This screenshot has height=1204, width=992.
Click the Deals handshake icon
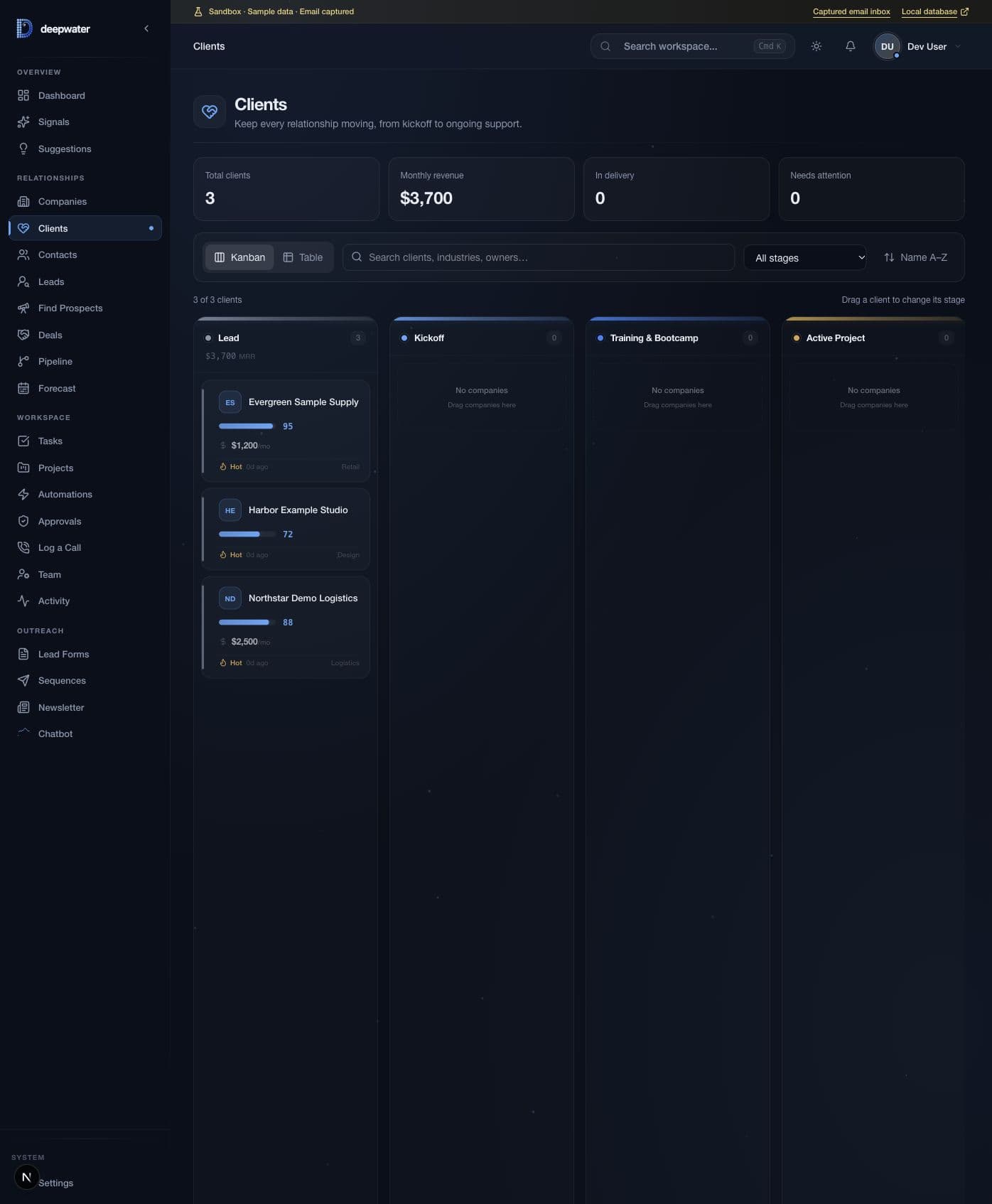pyautogui.click(x=23, y=335)
